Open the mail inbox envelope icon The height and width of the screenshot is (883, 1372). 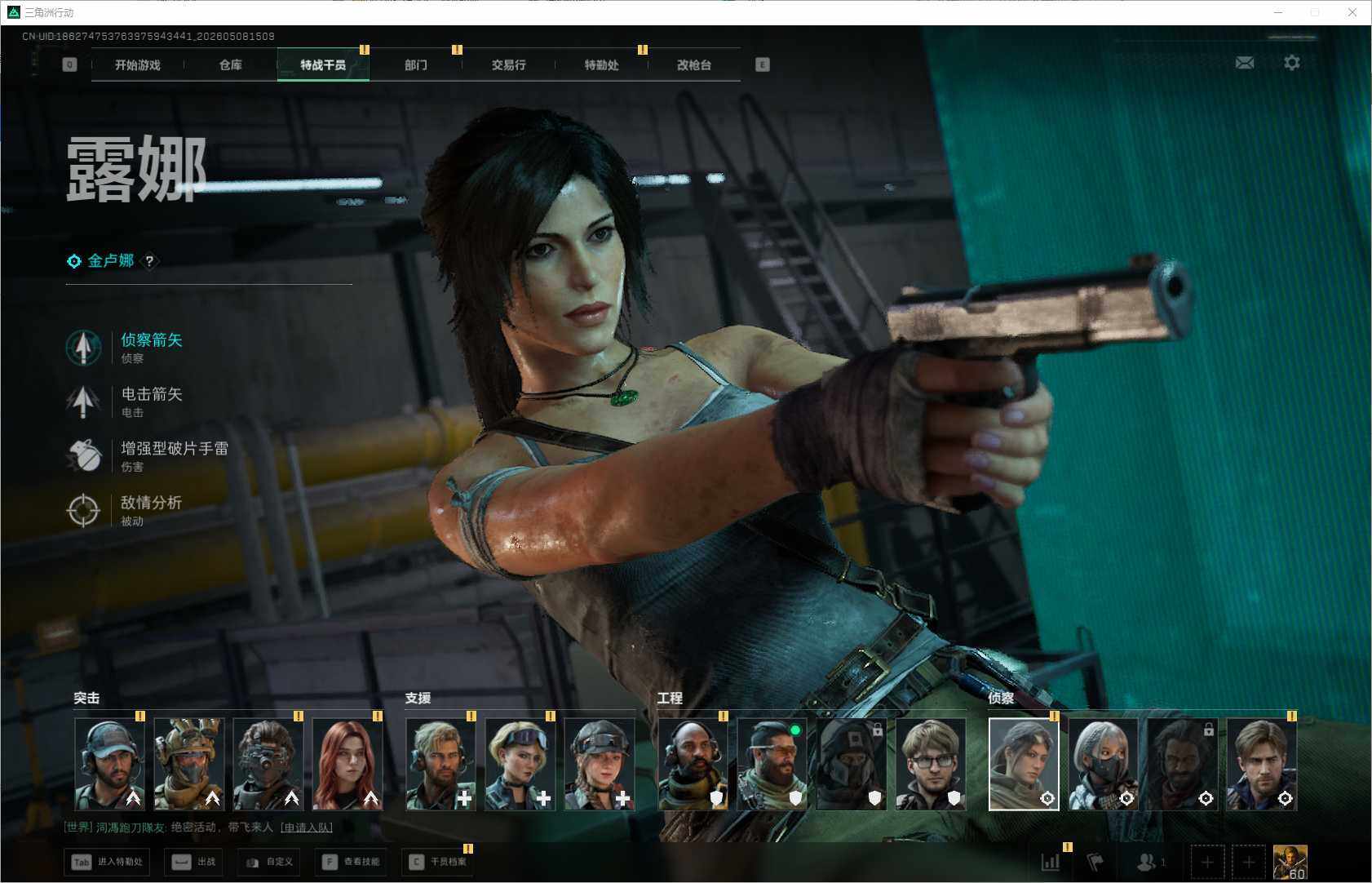point(1245,63)
